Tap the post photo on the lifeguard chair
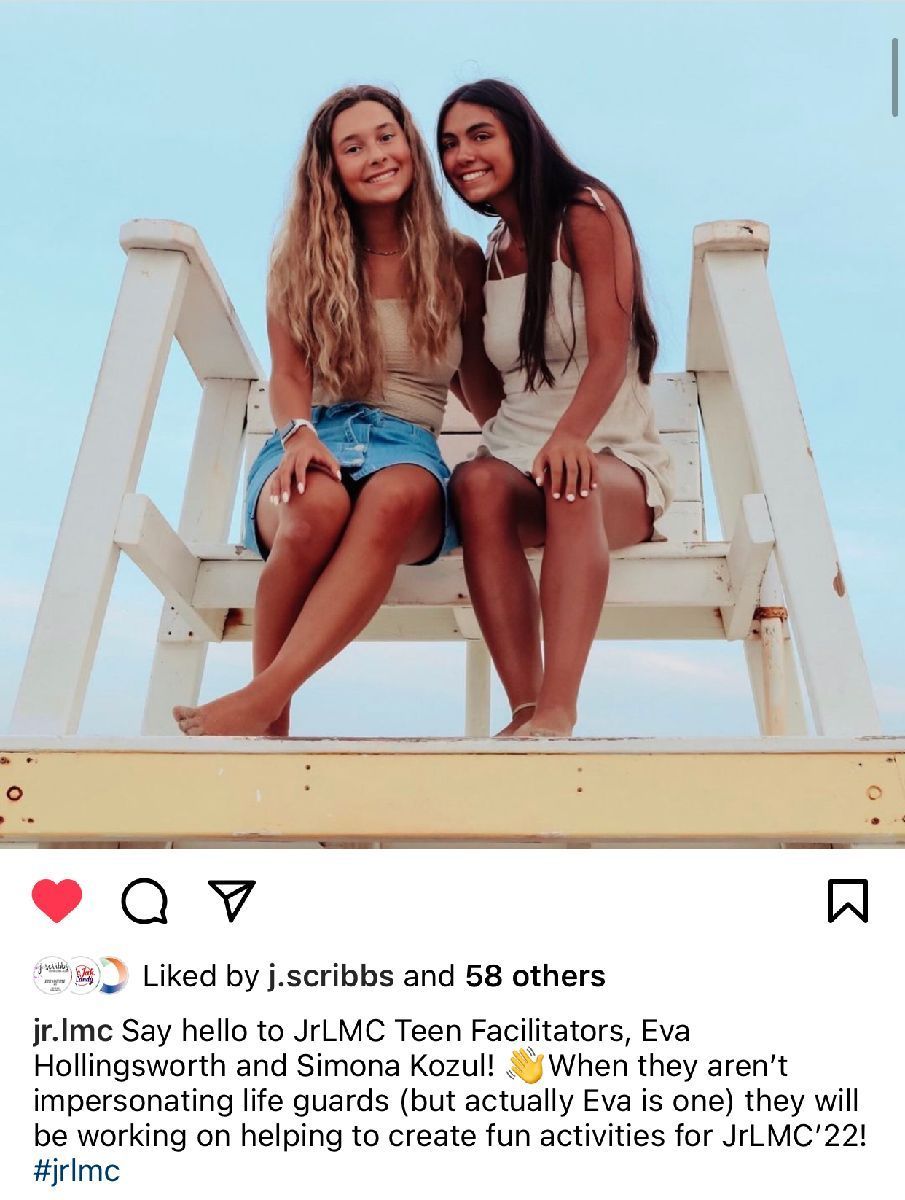Screen dimensions: 905x1200 452,424
